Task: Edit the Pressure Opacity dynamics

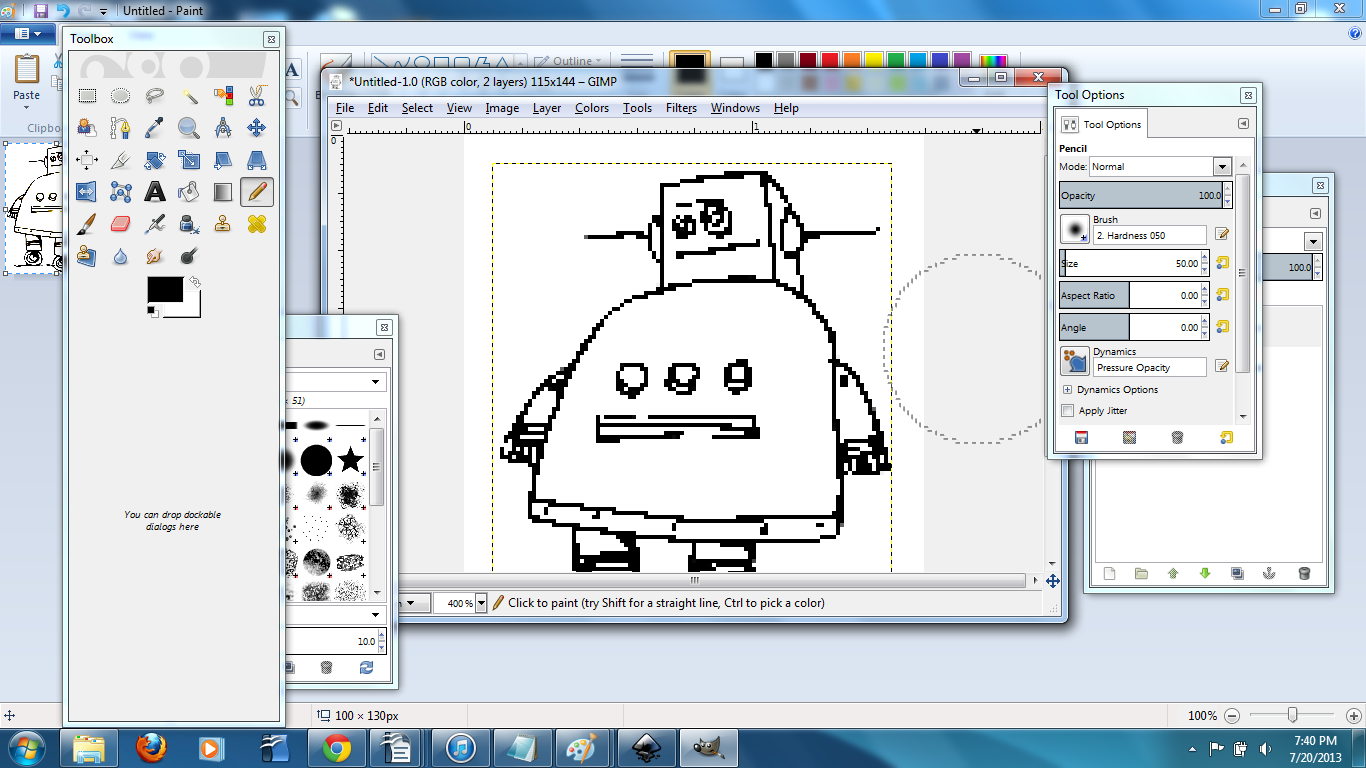Action: [x=1222, y=366]
